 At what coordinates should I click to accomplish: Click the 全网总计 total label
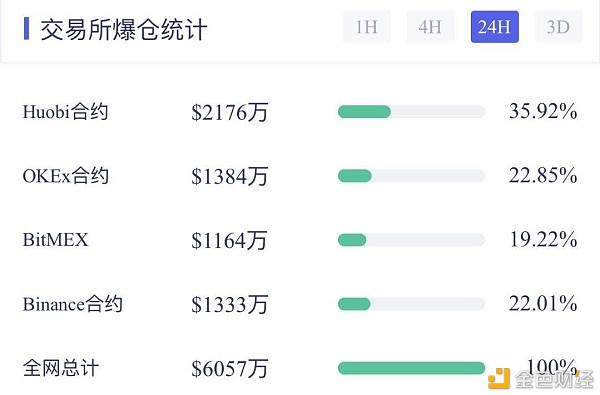click(x=61, y=368)
